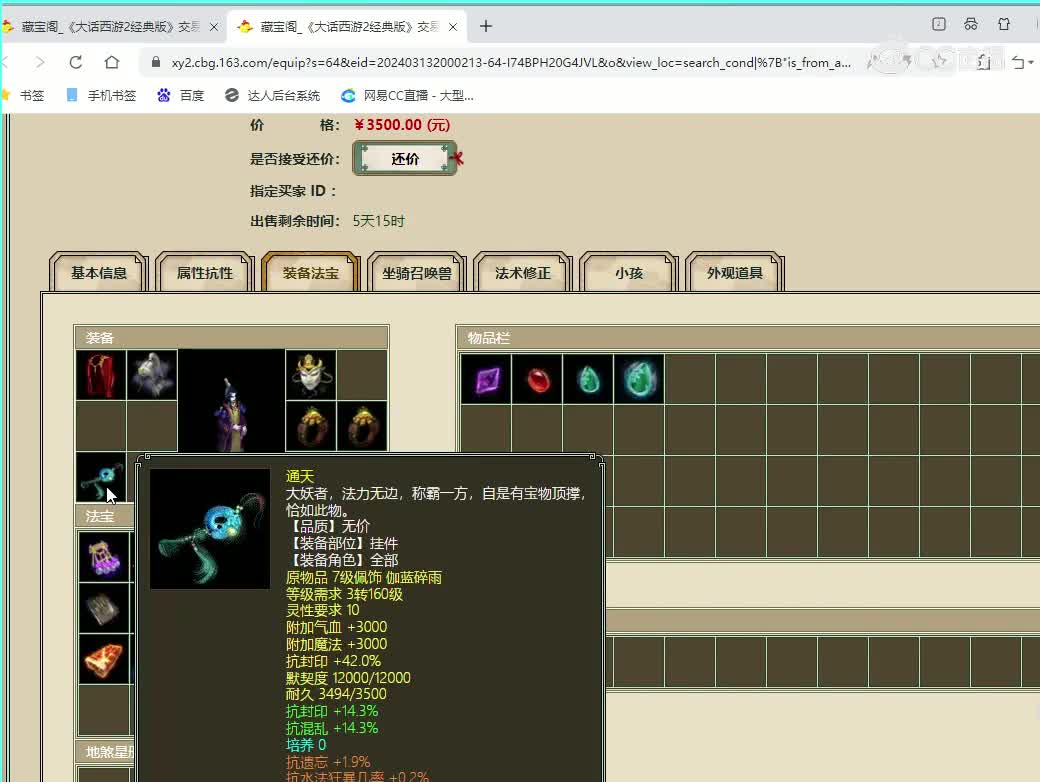Switch to the first 藏宝阁 browser tab
Viewport: 1040px width, 782px height.
110,27
